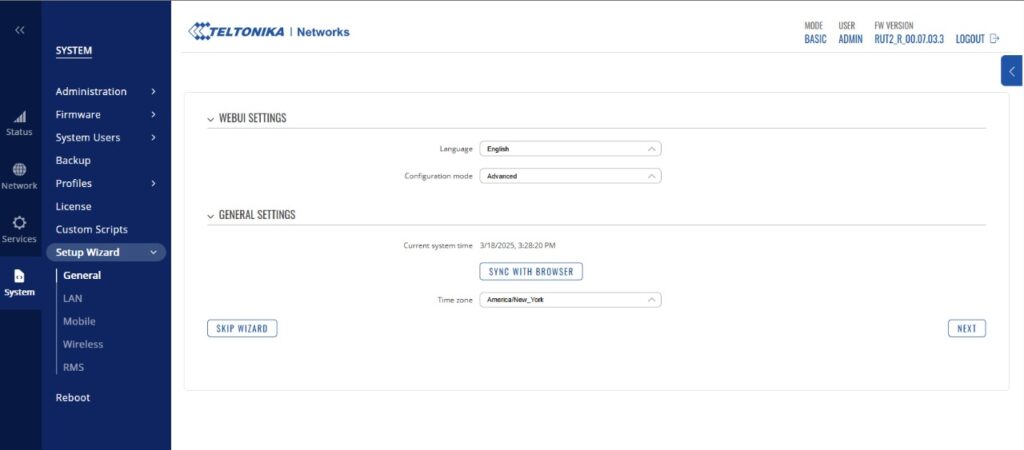Open the Network globe icon

pyautogui.click(x=20, y=171)
